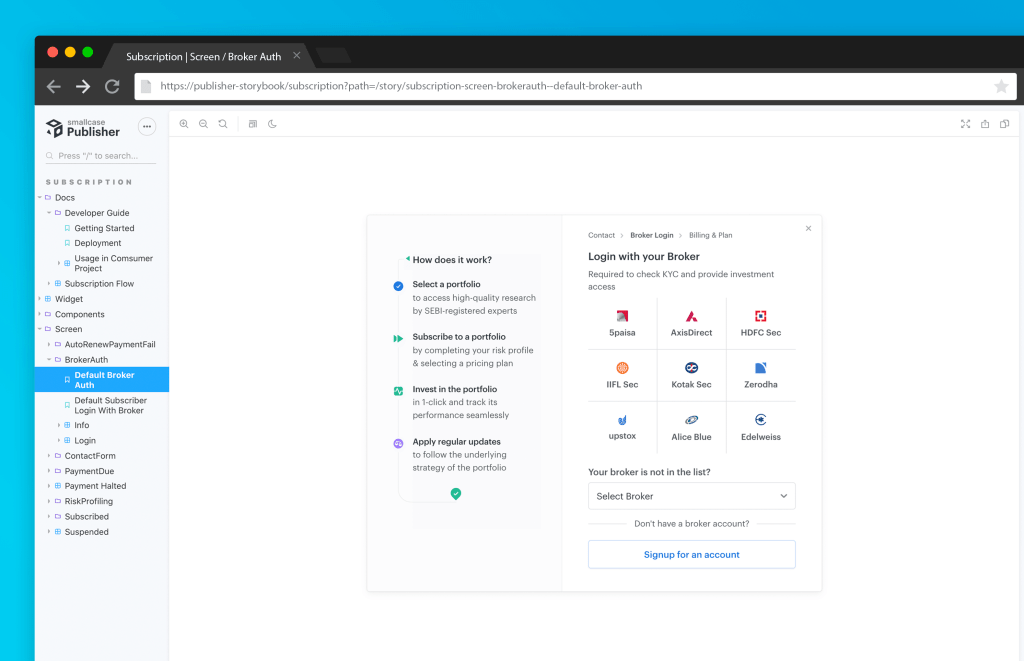Choose the IIFL Sec broker
Screen dimensions: 1024x661
click(622, 376)
